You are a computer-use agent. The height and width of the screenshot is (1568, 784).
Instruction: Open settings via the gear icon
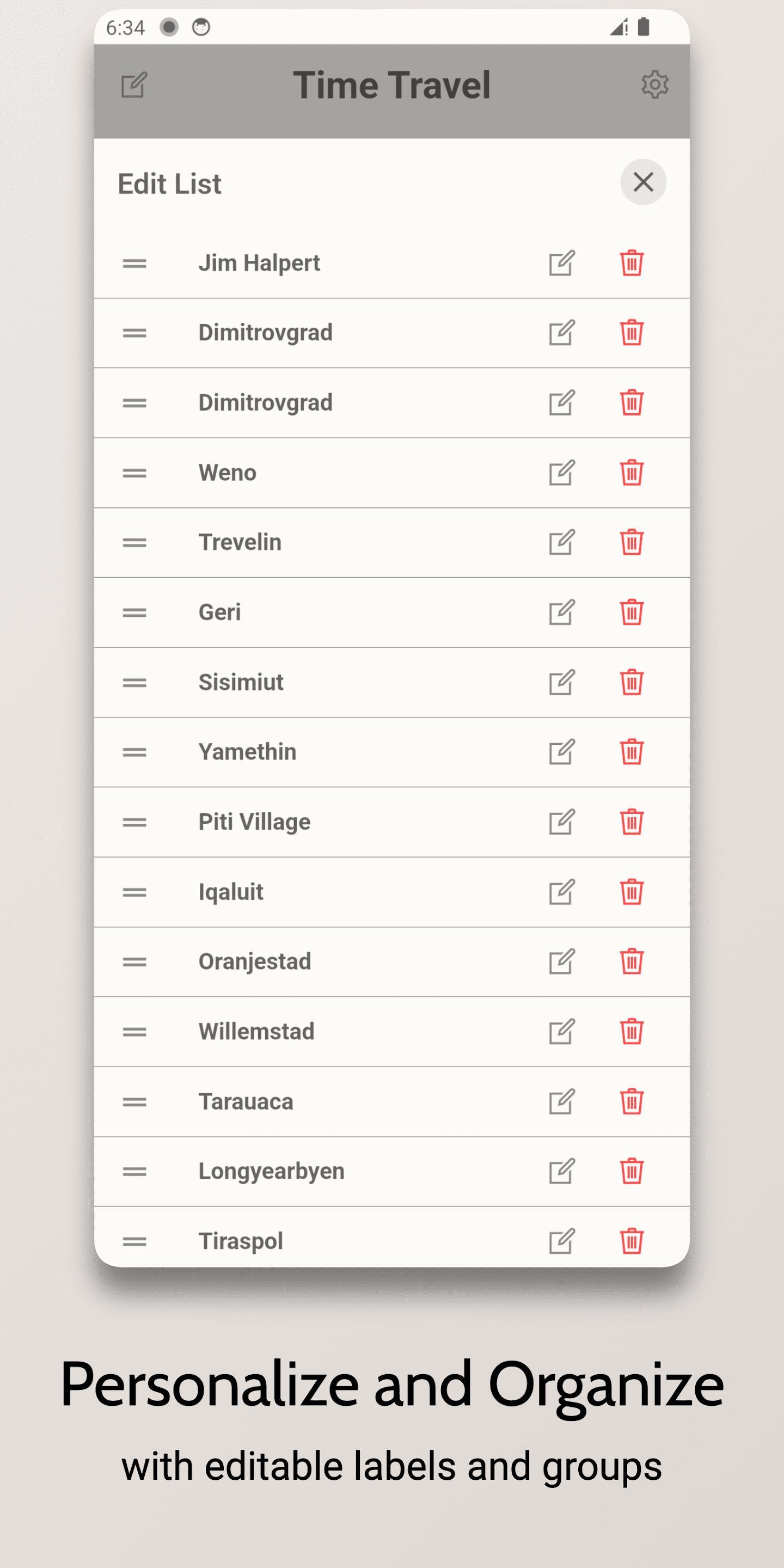point(654,84)
